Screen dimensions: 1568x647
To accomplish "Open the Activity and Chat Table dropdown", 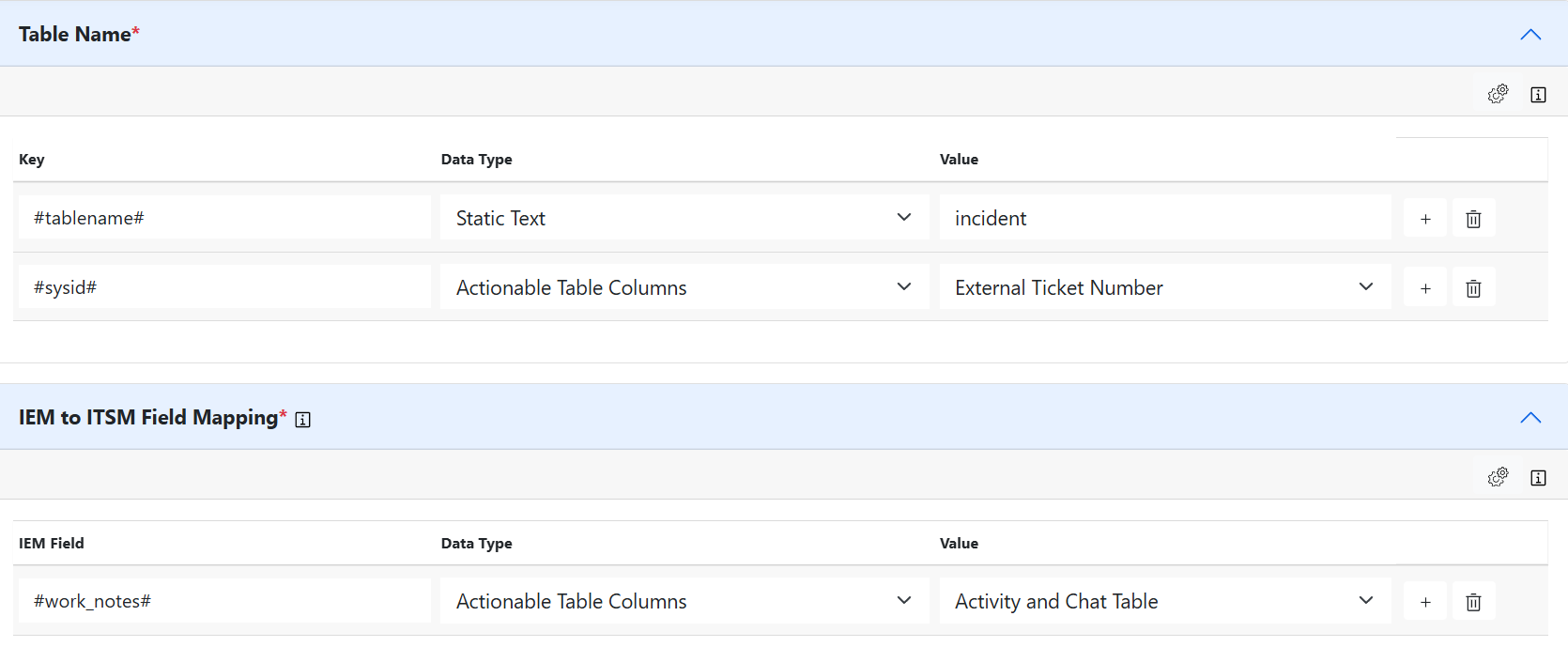I will tap(1164, 601).
